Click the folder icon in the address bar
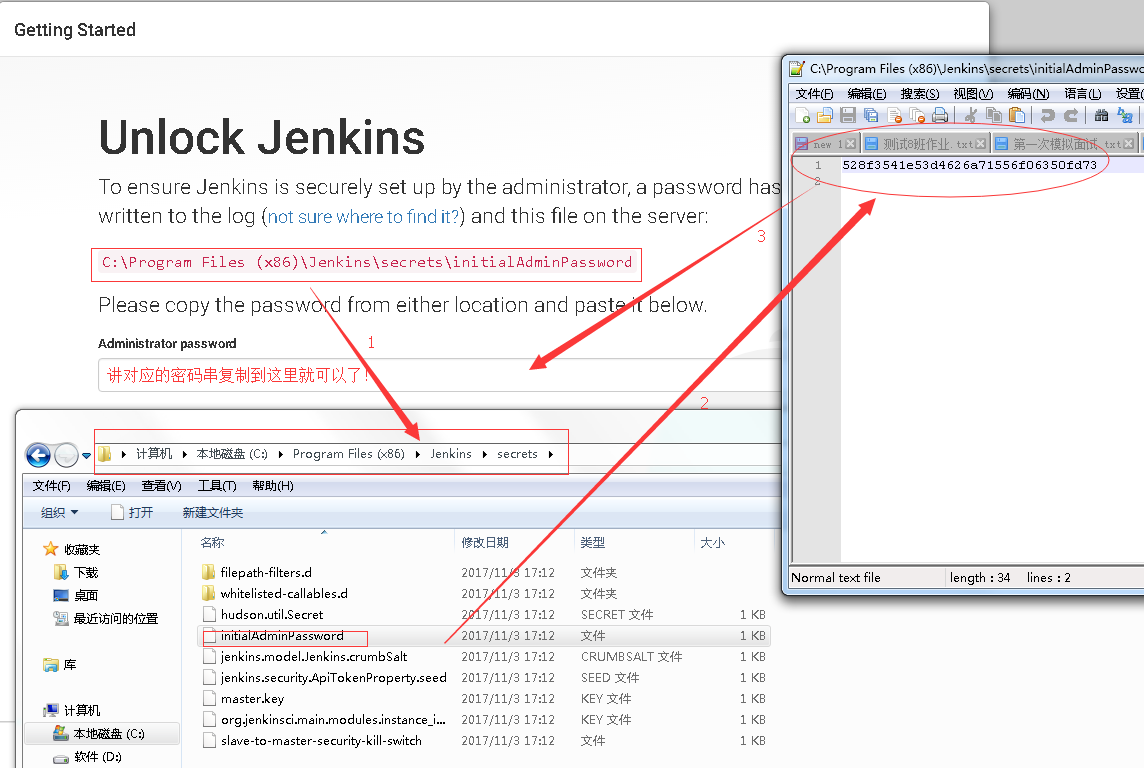This screenshot has height=768, width=1144. 105,454
